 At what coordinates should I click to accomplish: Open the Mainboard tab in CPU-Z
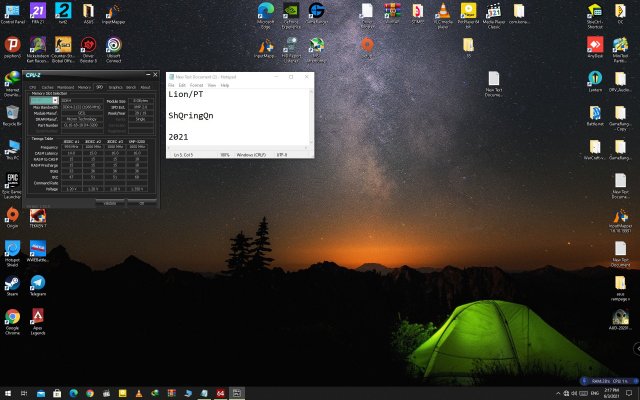click(x=65, y=87)
